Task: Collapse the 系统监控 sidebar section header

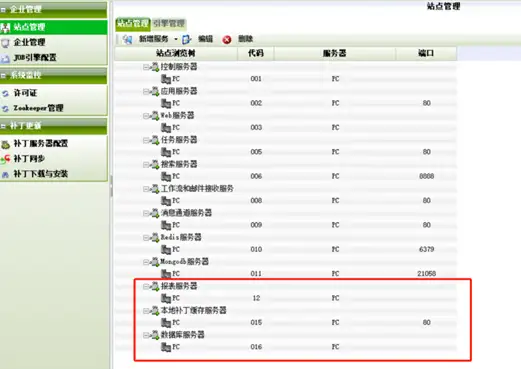Action: [53, 75]
